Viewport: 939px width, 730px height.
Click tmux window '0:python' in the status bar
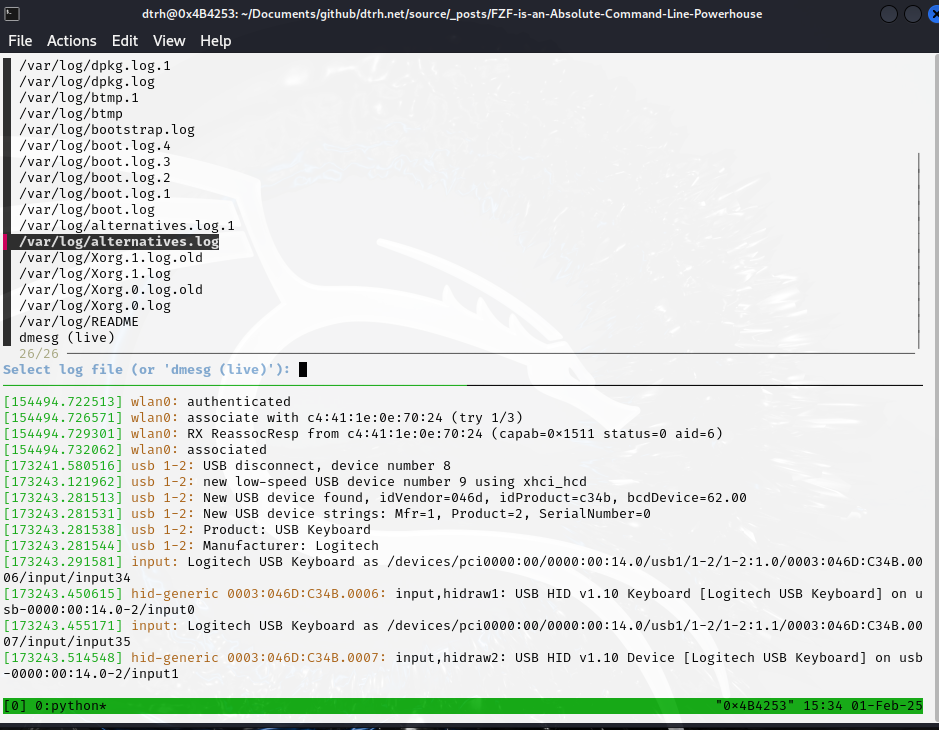(x=70, y=707)
